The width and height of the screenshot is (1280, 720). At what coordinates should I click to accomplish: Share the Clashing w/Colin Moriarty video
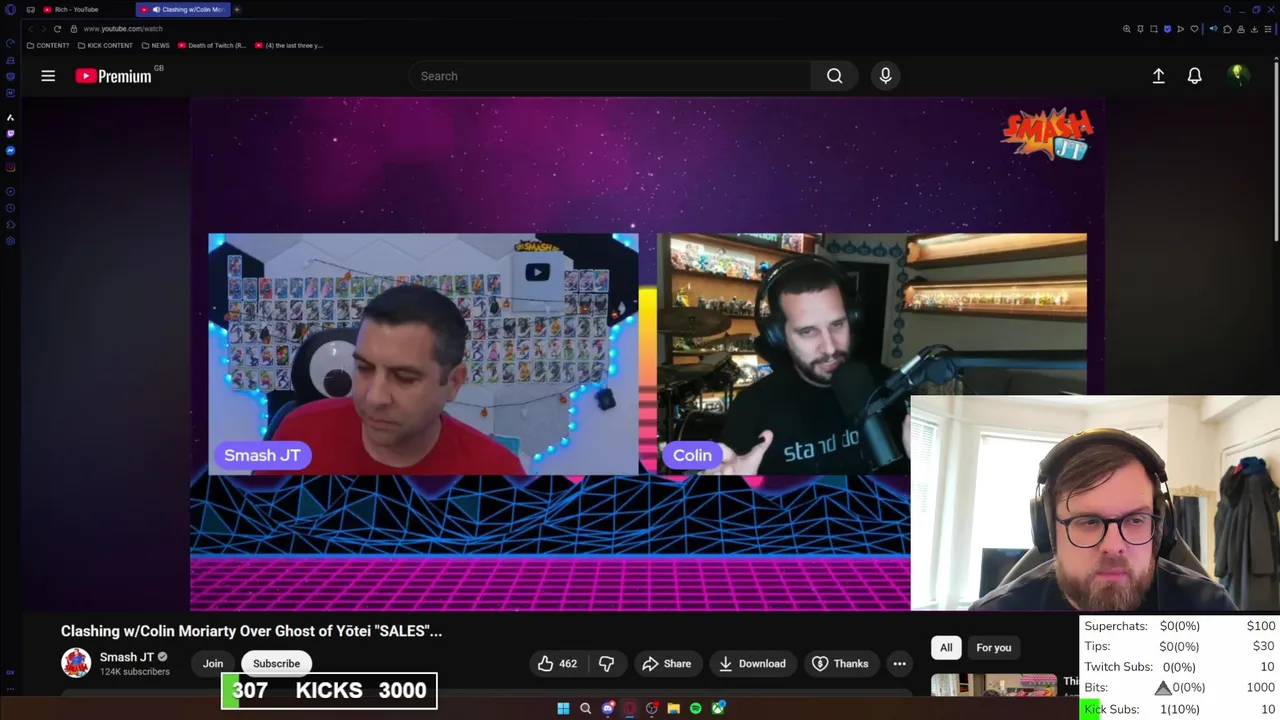point(667,664)
